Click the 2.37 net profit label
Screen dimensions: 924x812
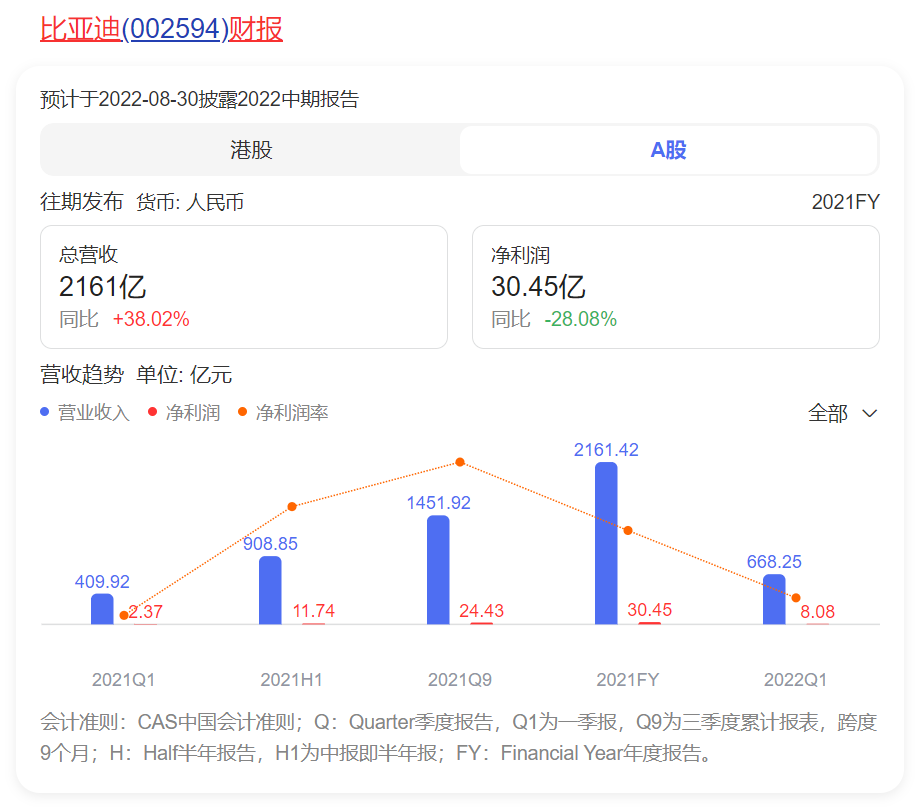(145, 612)
